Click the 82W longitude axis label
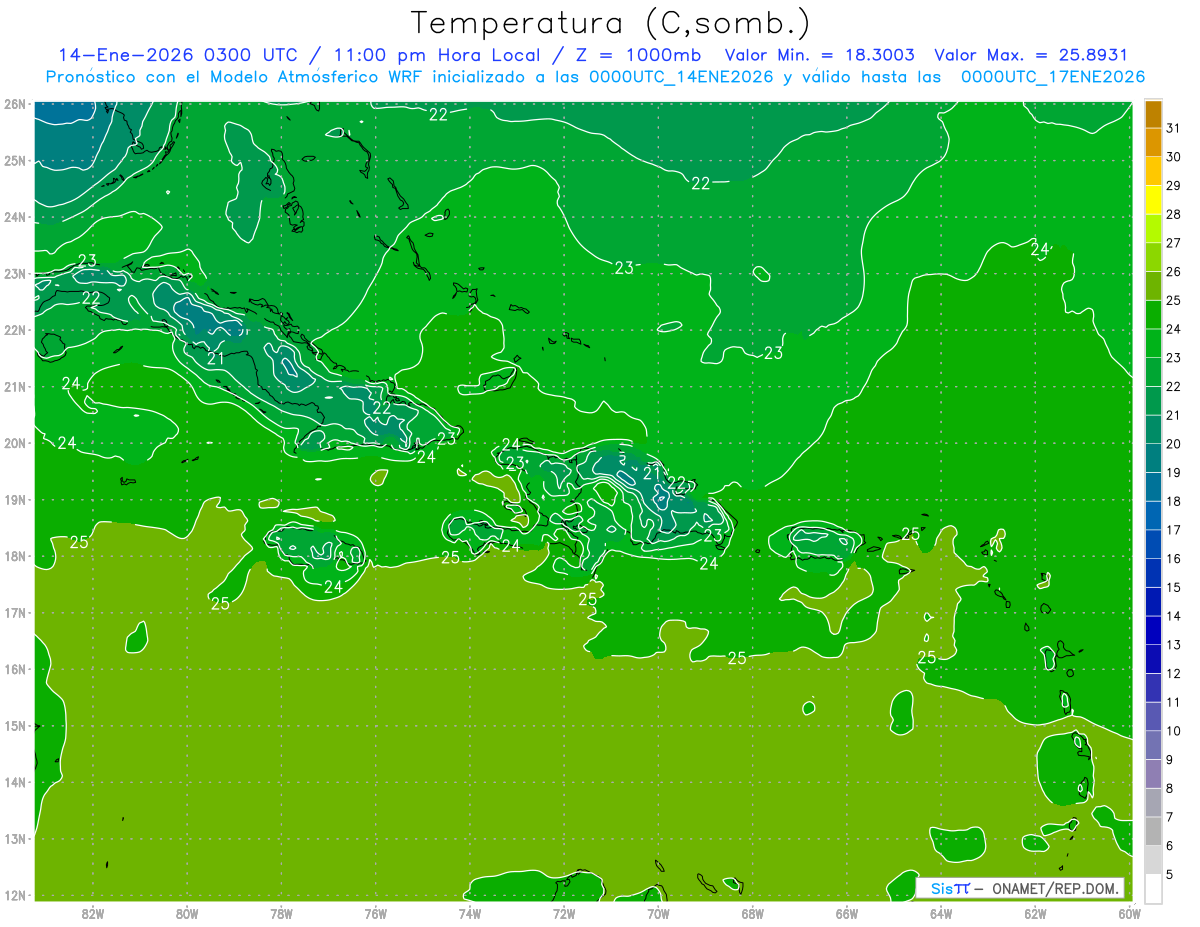The height and width of the screenshot is (927, 1200). point(92,913)
